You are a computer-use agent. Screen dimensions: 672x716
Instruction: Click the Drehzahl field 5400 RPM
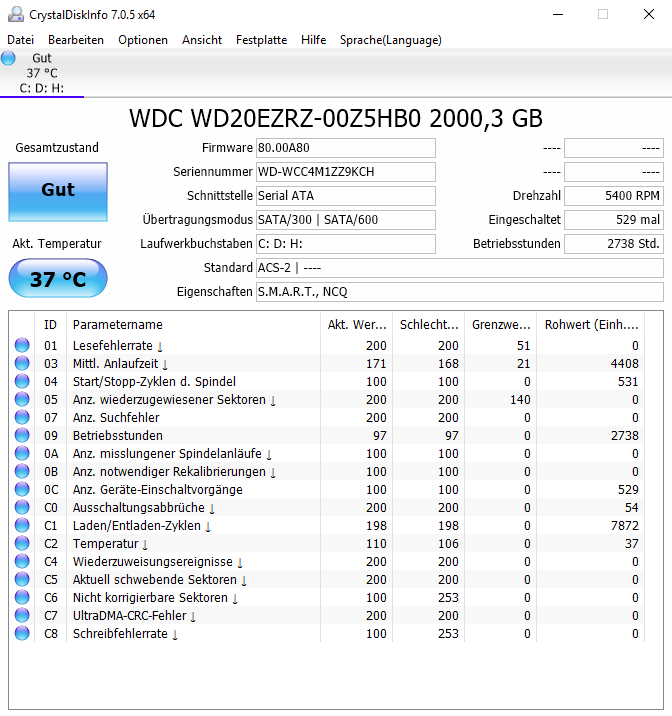click(614, 196)
